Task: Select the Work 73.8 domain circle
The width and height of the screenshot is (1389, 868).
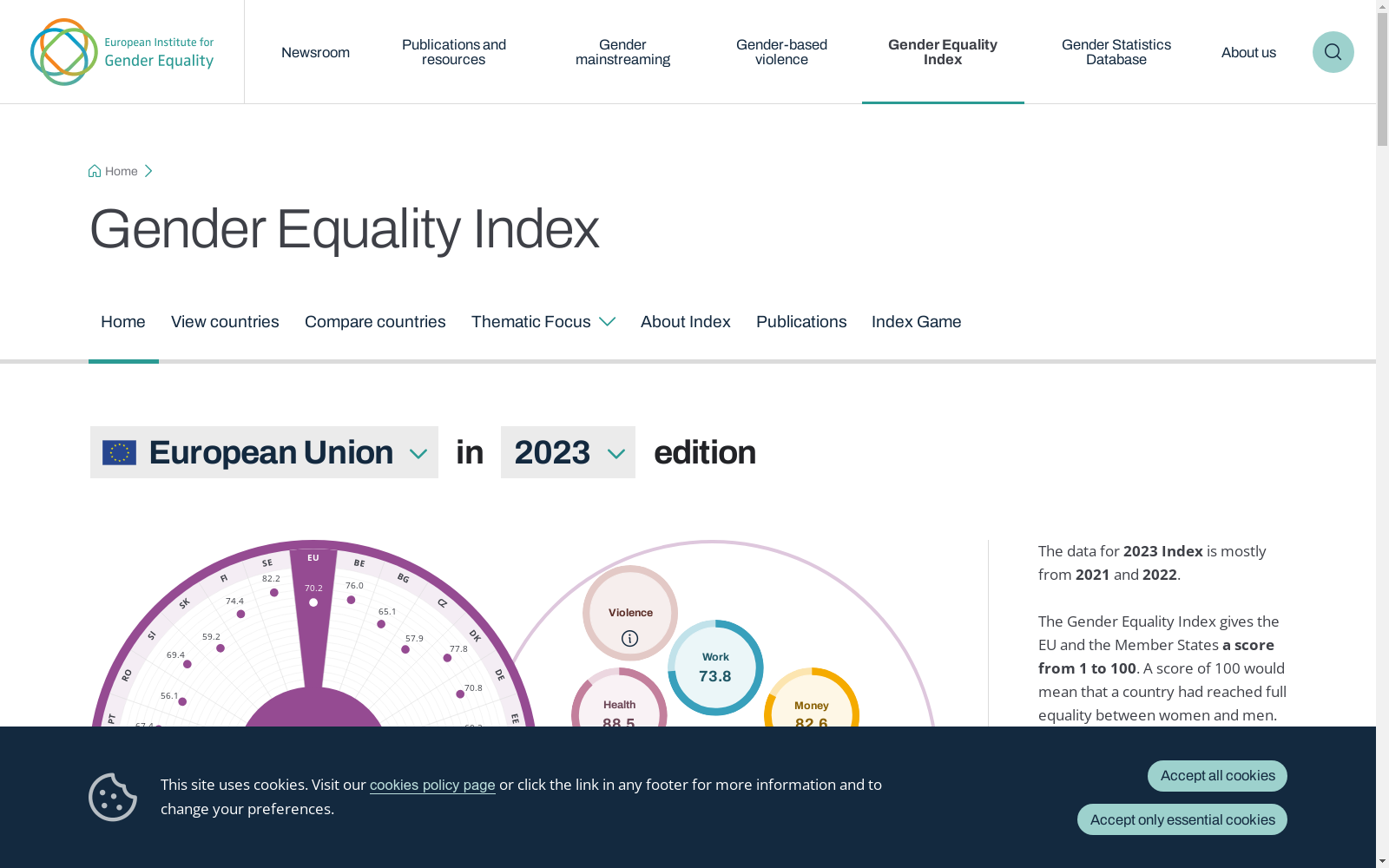Action: [x=715, y=667]
